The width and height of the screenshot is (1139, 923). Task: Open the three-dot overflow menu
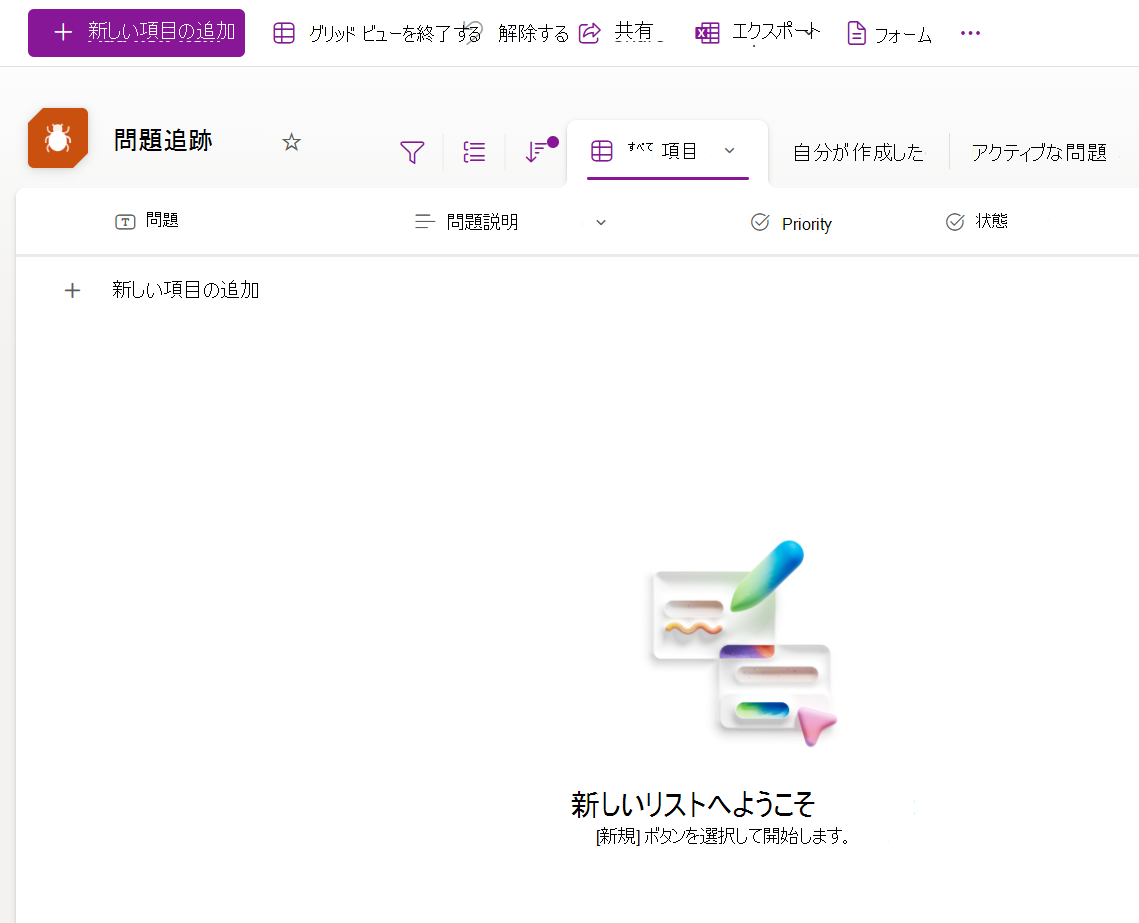click(970, 33)
